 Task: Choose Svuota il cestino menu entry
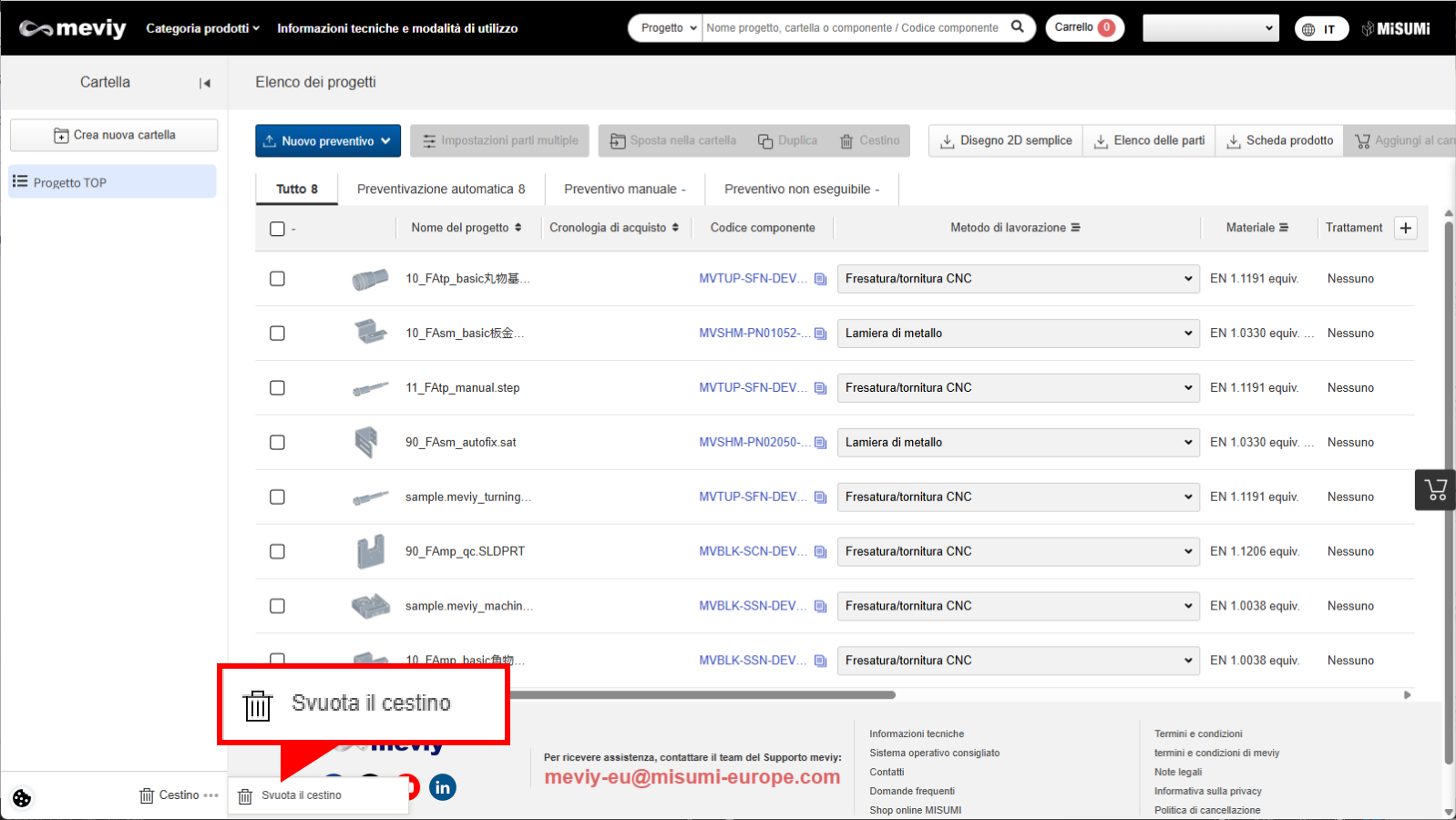tap(301, 795)
